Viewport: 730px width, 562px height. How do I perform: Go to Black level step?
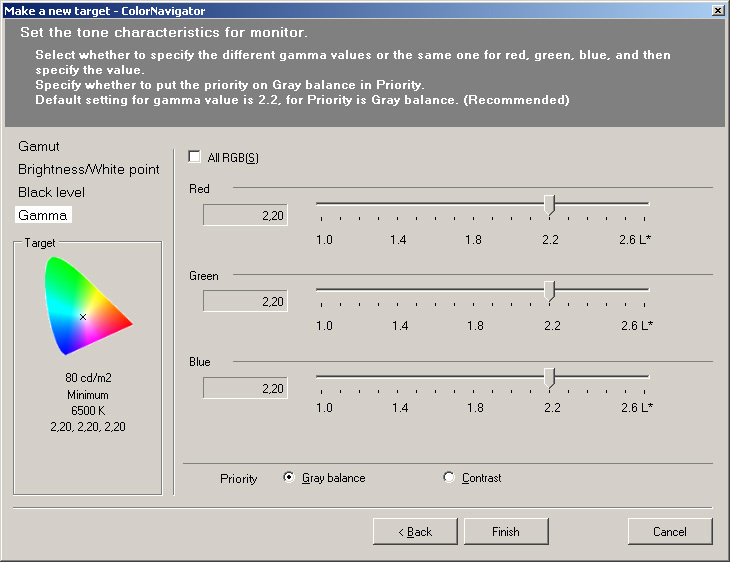click(x=51, y=192)
